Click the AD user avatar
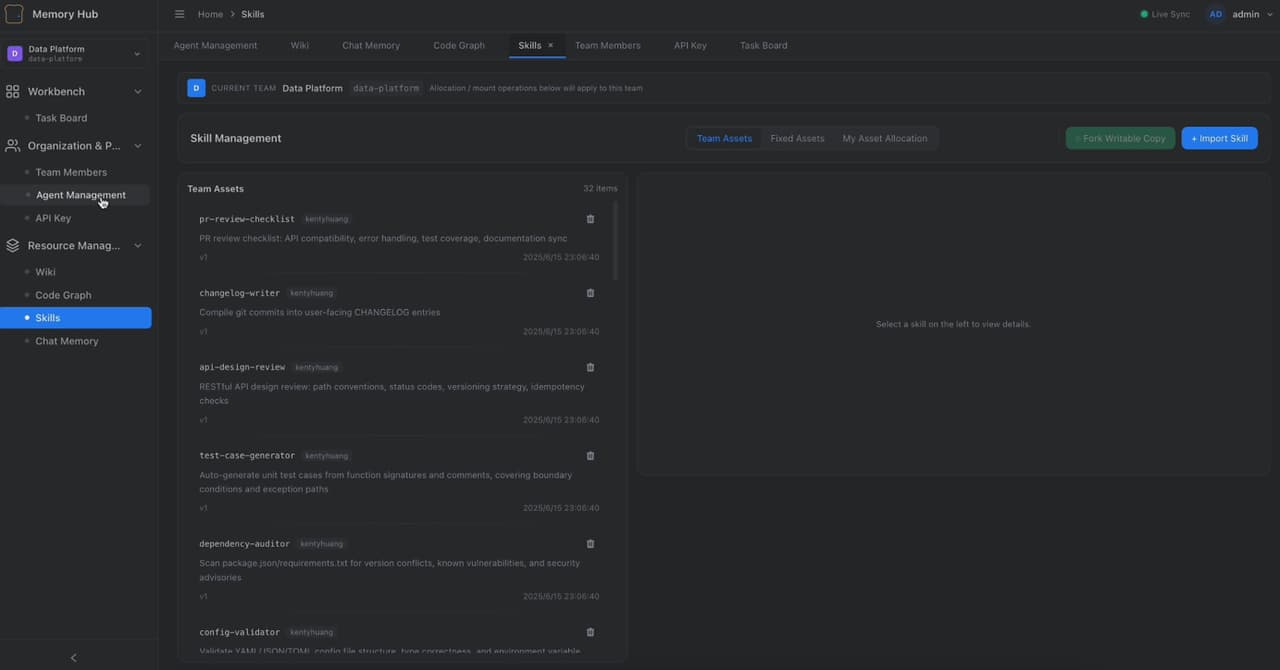 pos(1216,14)
